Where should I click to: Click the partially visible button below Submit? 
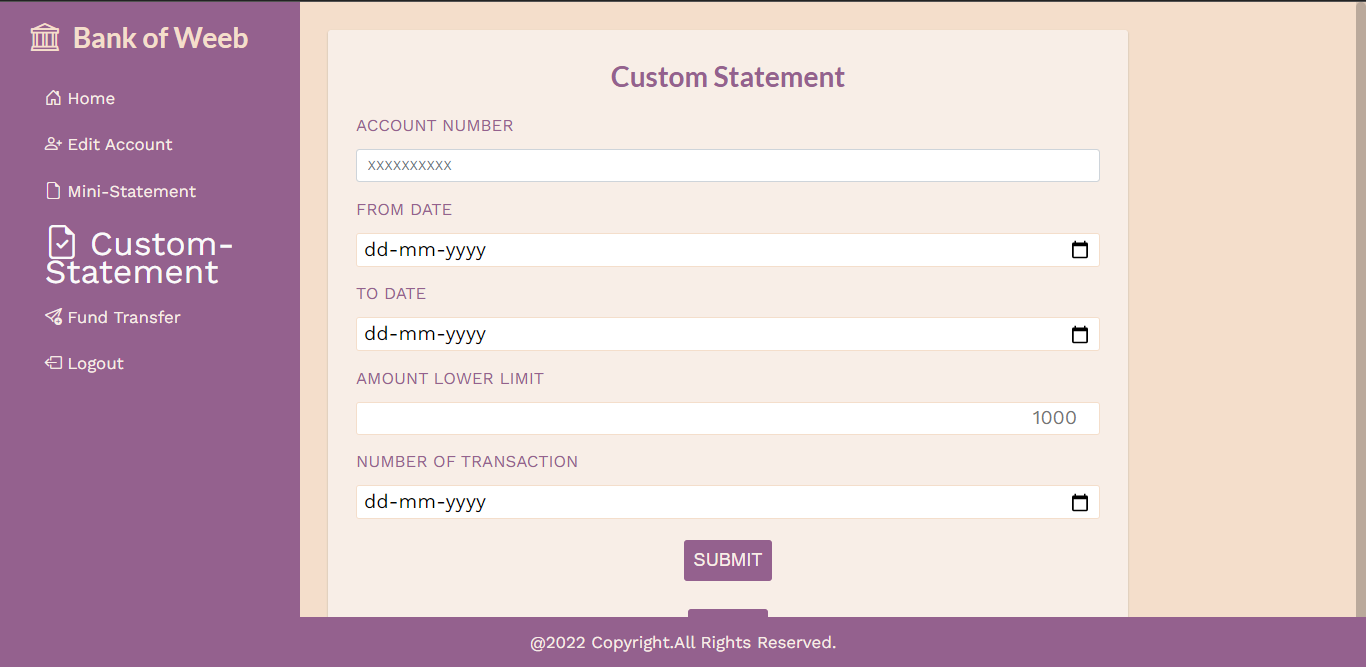(x=727, y=612)
